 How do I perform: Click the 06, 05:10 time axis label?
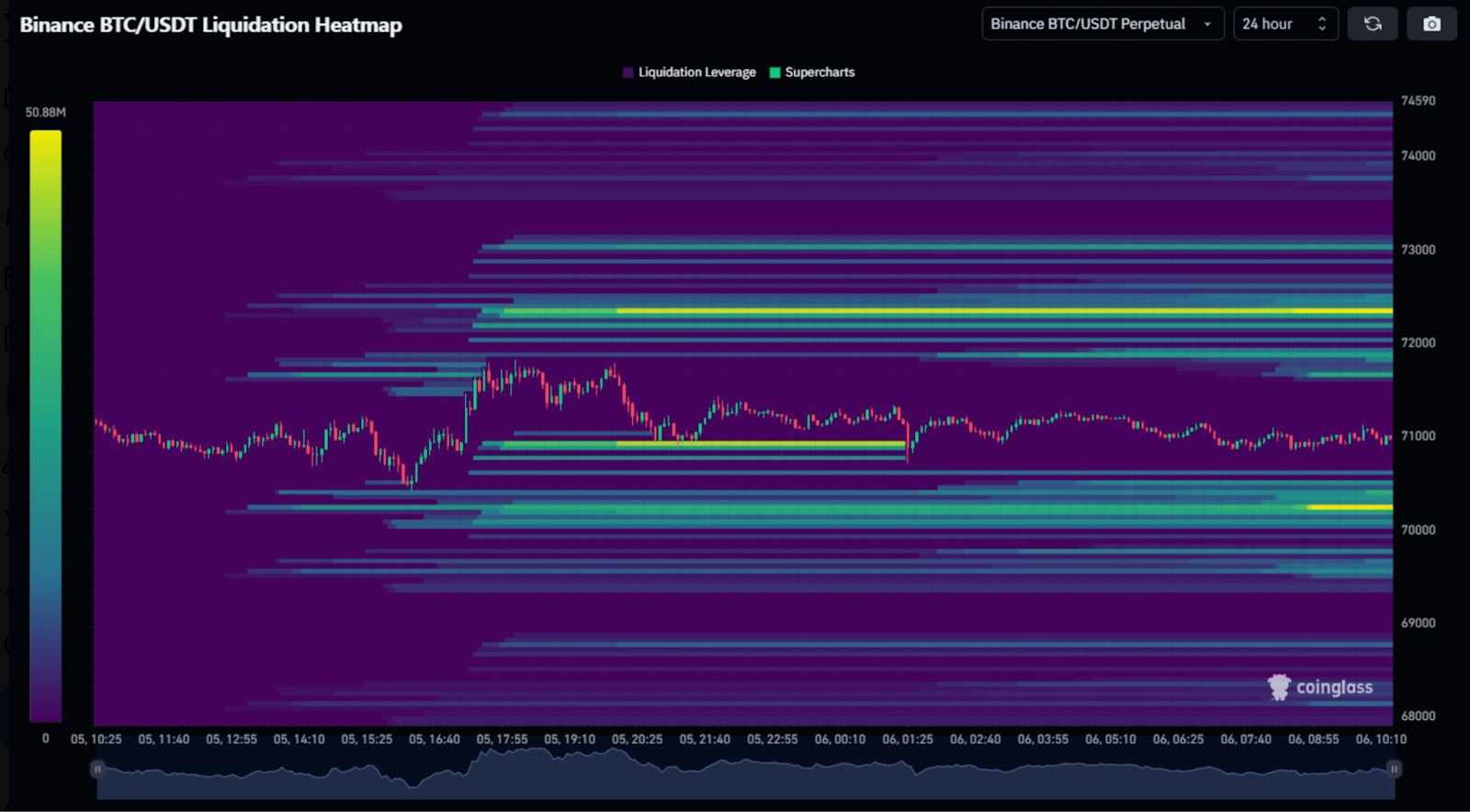pos(1111,739)
